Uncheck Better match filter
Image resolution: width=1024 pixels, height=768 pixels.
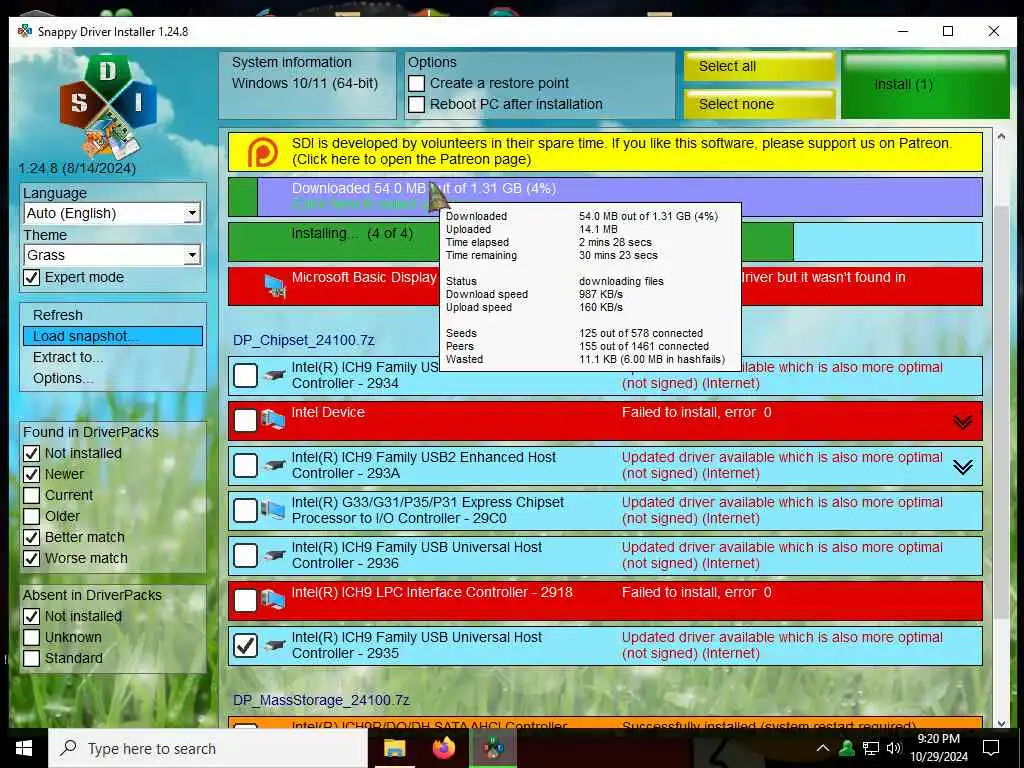[31, 537]
